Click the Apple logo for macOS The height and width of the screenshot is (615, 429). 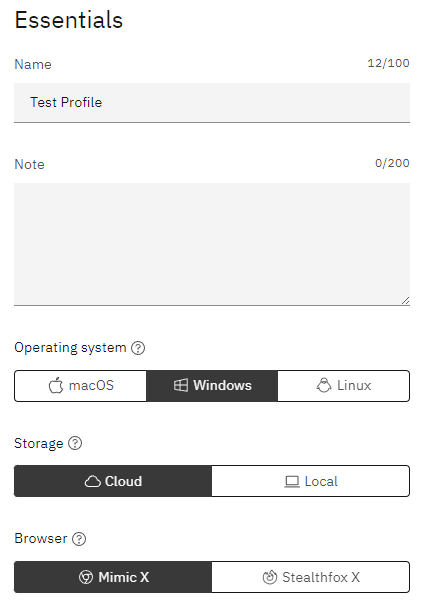coord(56,385)
